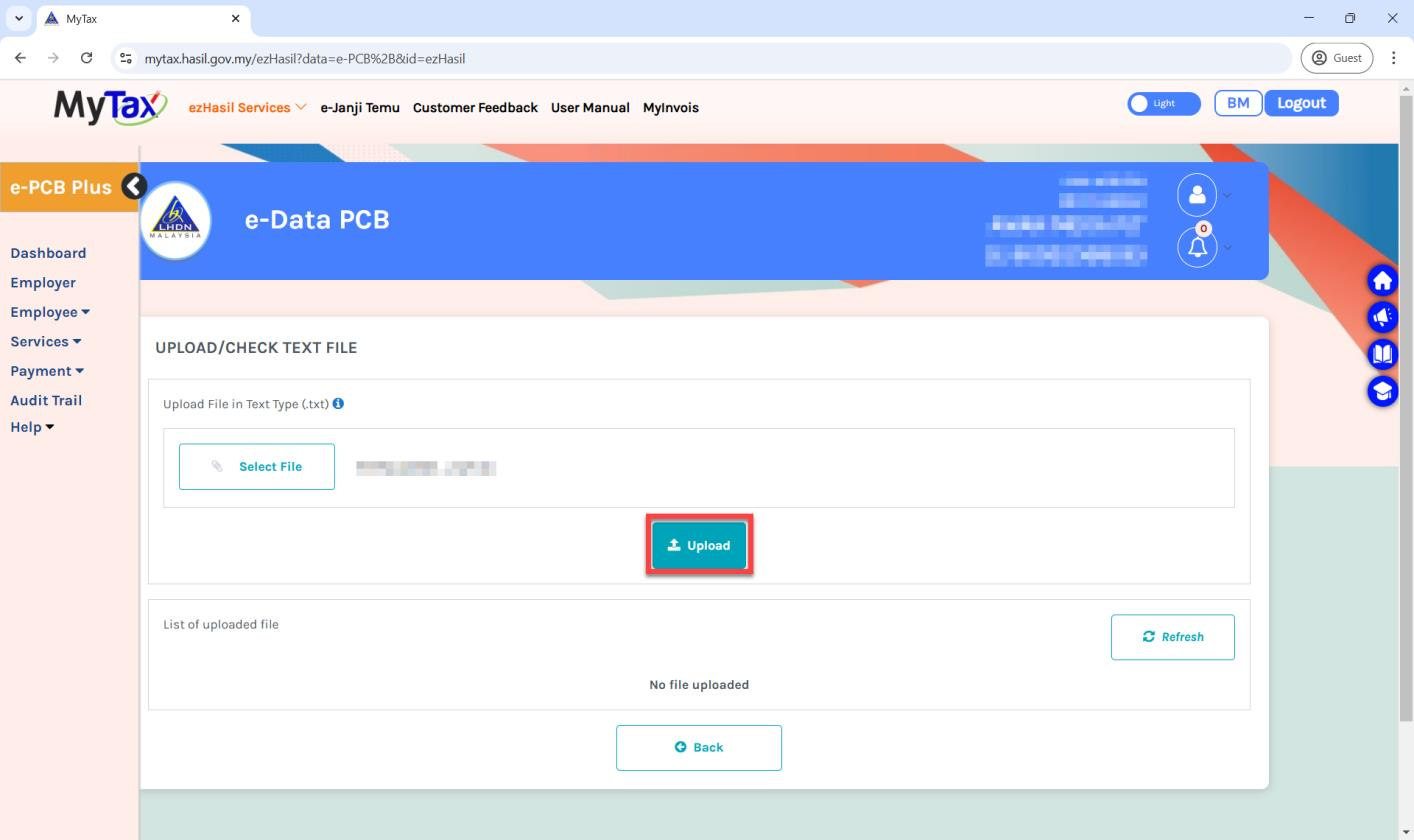The image size is (1414, 840).
Task: Toggle the Light theme switch
Action: pyautogui.click(x=1163, y=103)
